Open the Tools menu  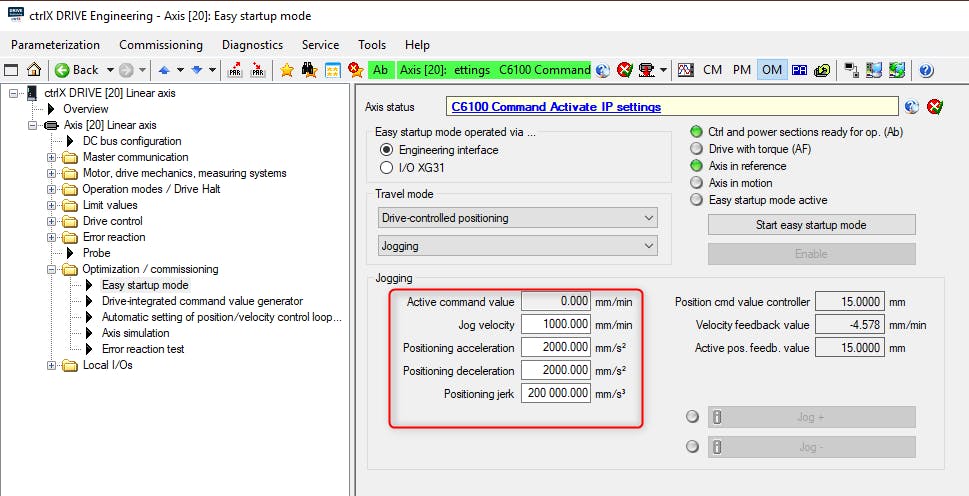point(372,44)
